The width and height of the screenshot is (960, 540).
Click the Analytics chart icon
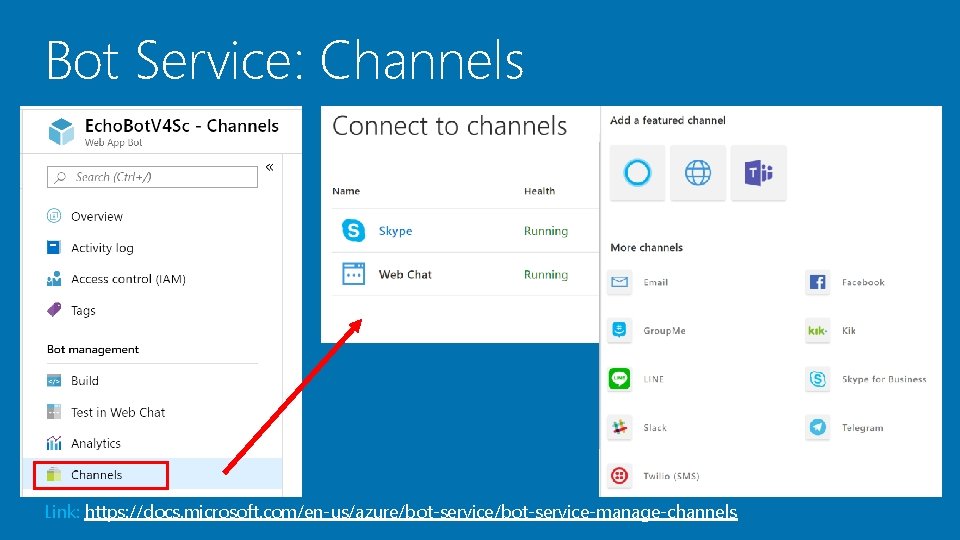(x=54, y=443)
